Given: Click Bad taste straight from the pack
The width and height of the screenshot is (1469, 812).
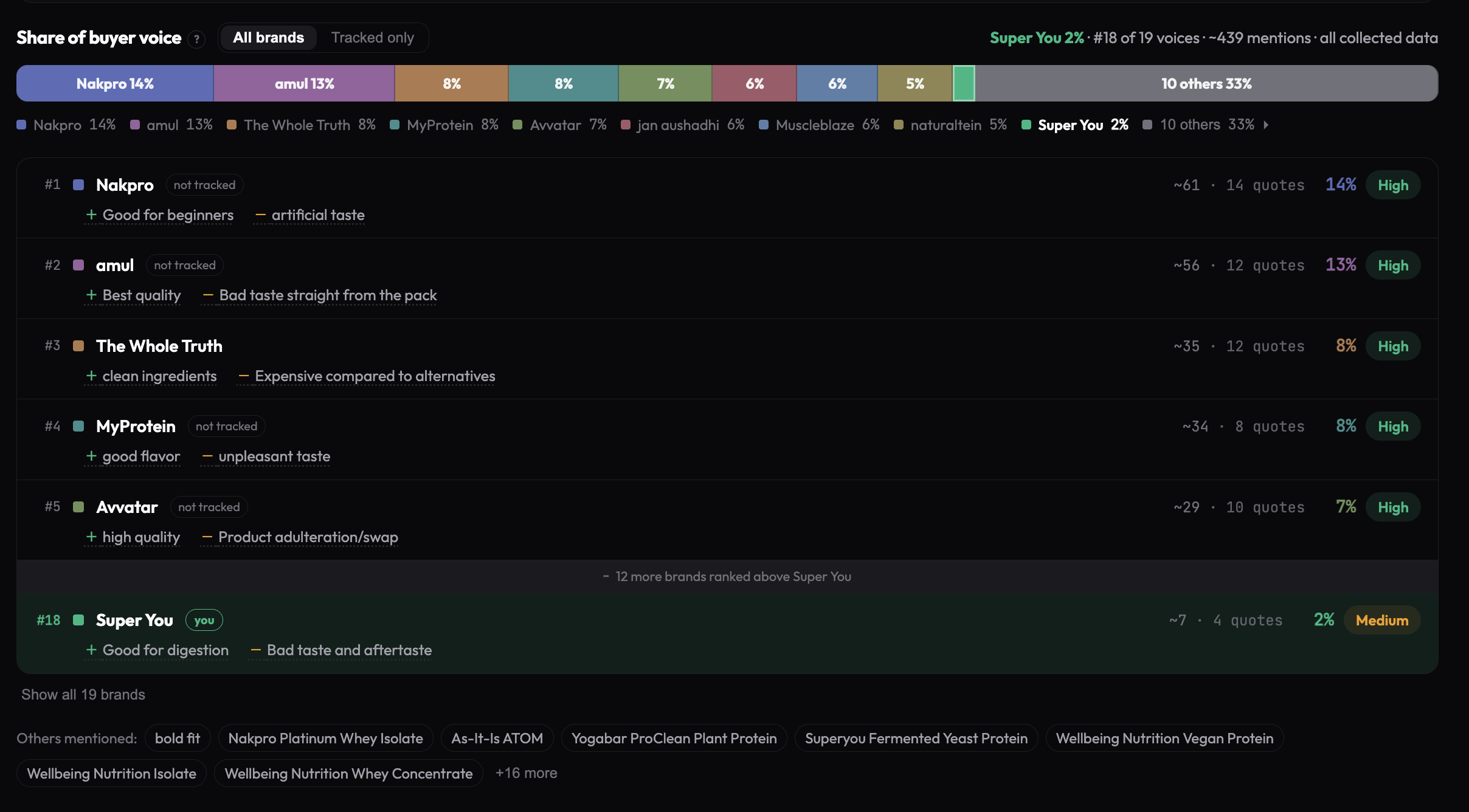Looking at the screenshot, I should coord(319,295).
